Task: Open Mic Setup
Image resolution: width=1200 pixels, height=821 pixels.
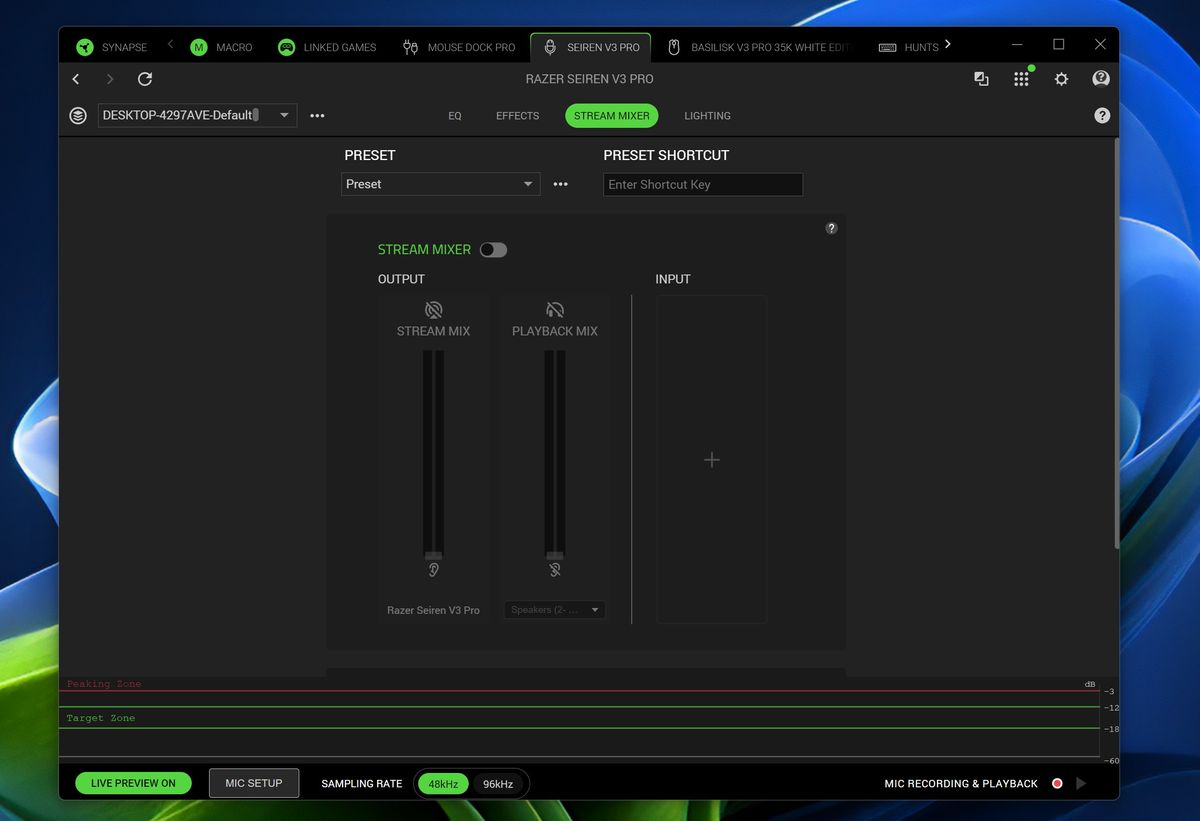Action: point(254,783)
